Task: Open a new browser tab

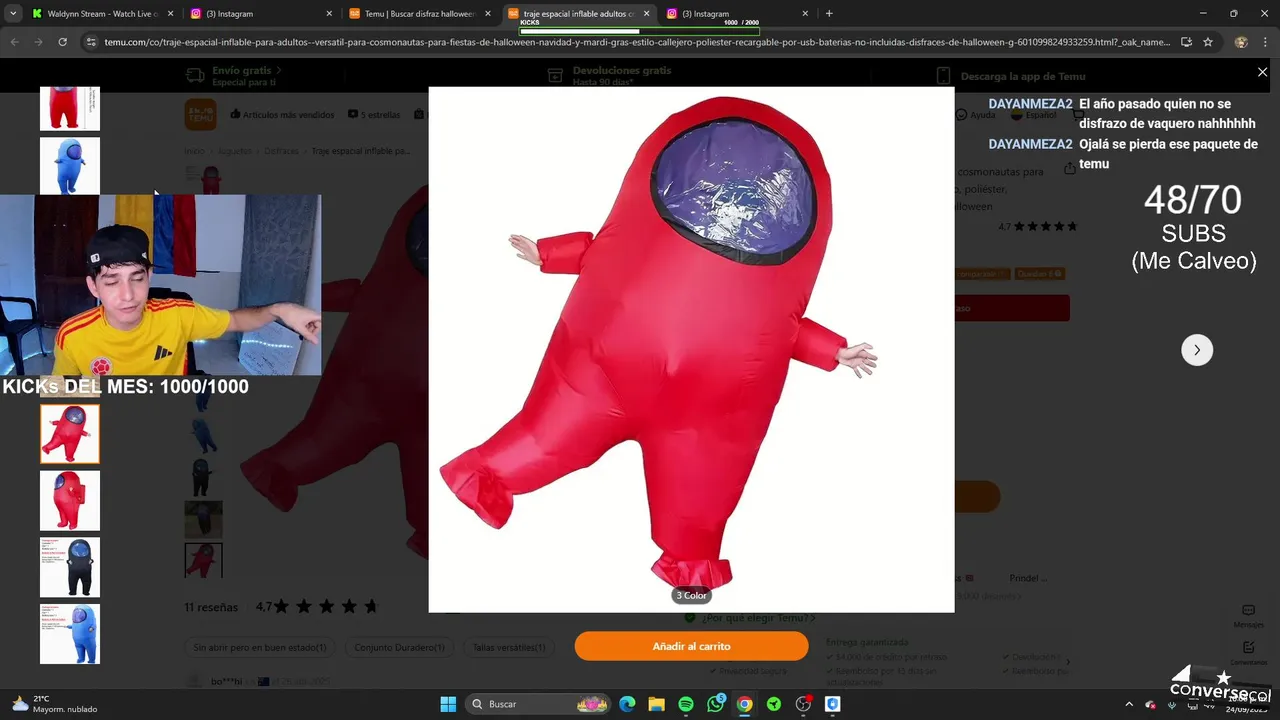Action: click(x=829, y=14)
